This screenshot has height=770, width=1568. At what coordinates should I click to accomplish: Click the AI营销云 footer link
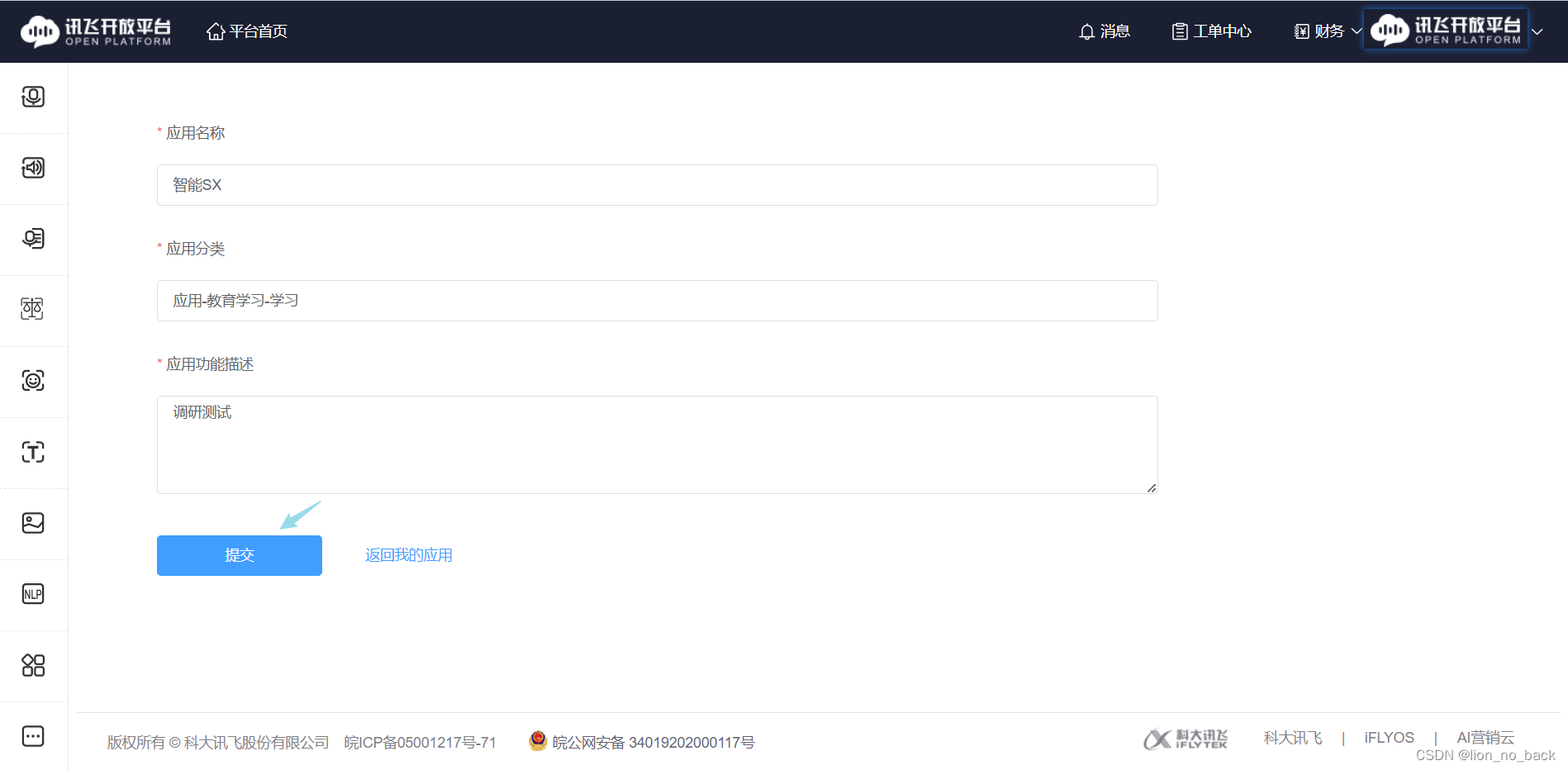[1485, 738]
